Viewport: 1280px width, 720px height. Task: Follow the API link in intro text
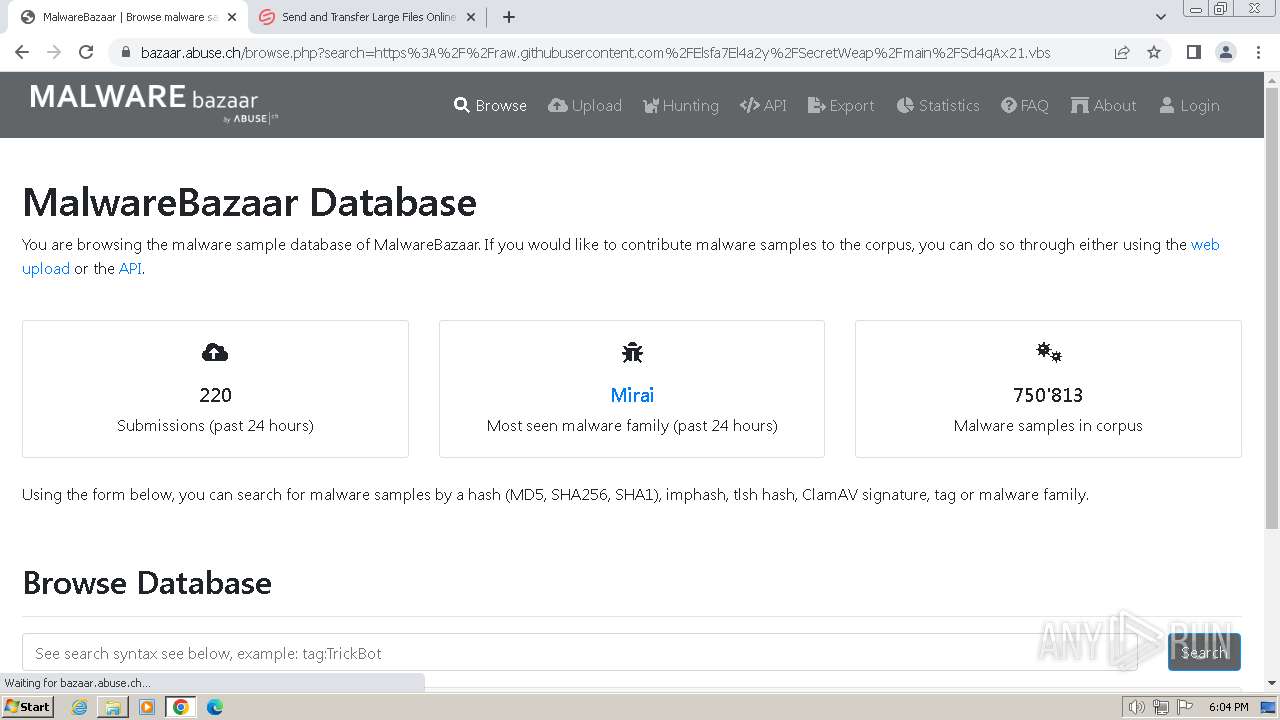point(130,268)
